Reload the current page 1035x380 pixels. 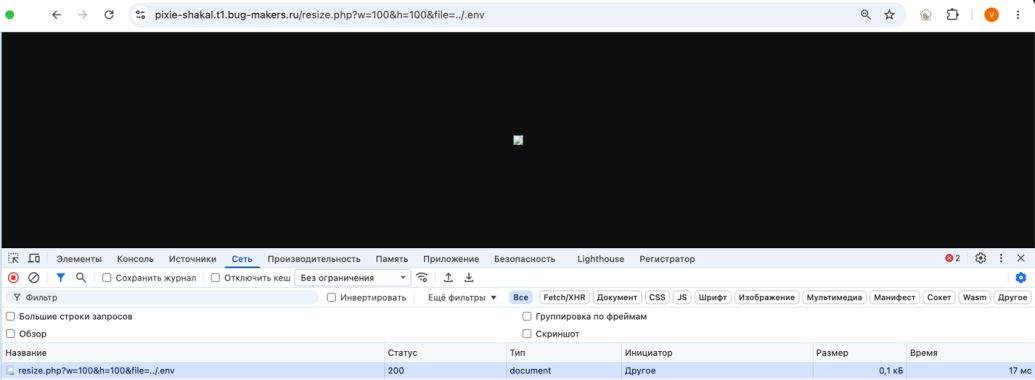point(110,15)
